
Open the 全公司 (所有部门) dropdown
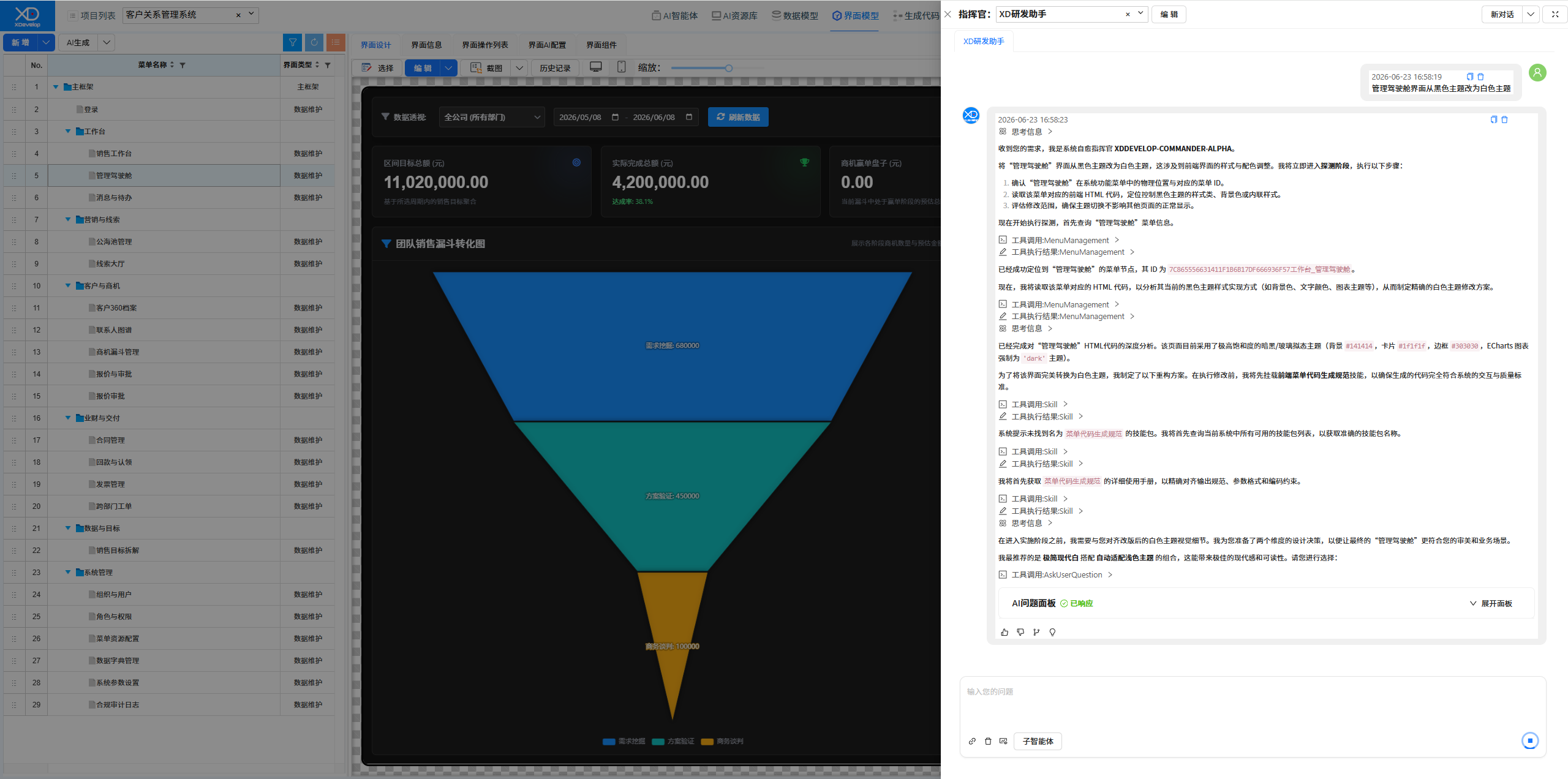tap(492, 117)
